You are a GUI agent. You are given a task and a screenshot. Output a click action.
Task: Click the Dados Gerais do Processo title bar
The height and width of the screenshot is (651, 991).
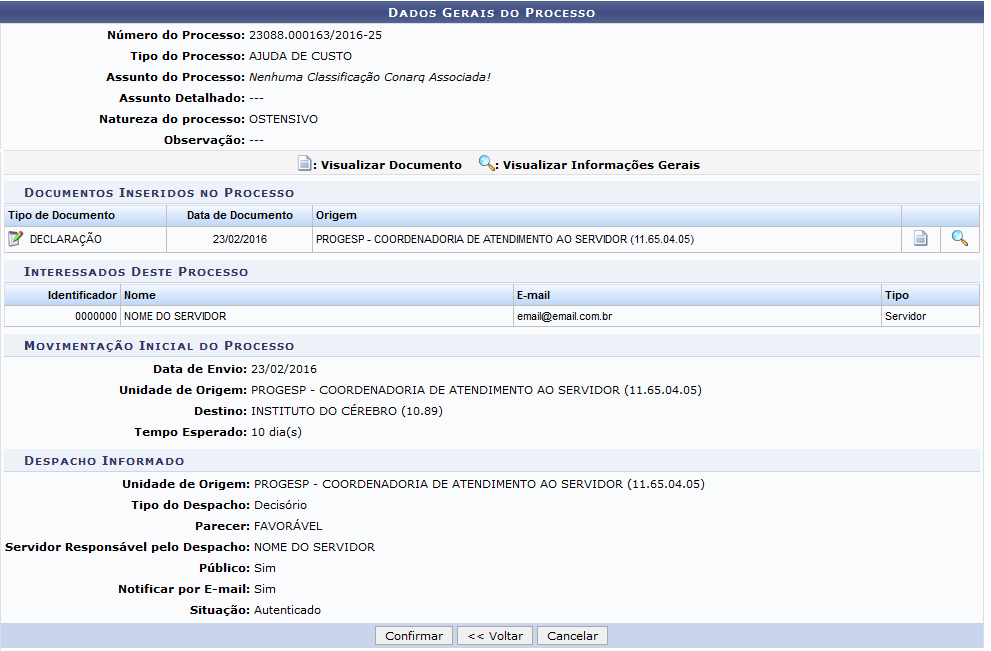pyautogui.click(x=491, y=12)
